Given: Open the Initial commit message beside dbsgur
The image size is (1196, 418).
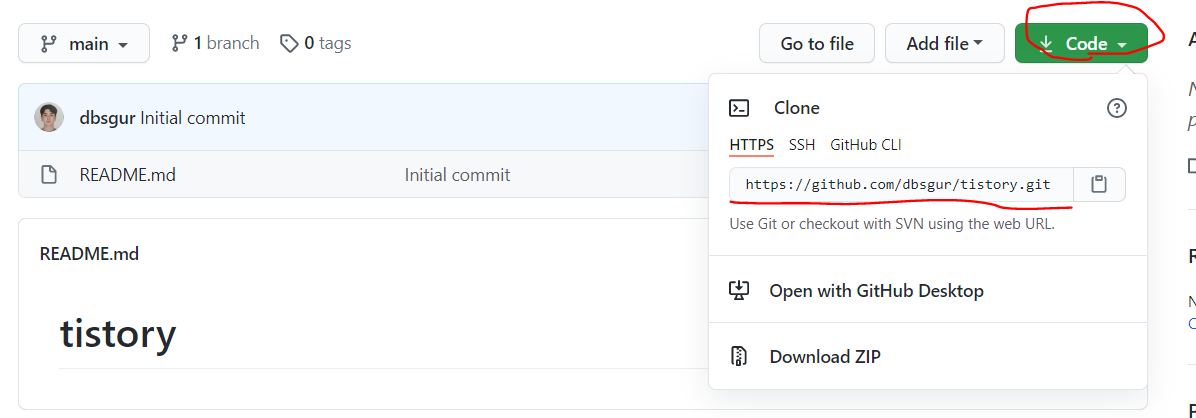Looking at the screenshot, I should [x=193, y=118].
